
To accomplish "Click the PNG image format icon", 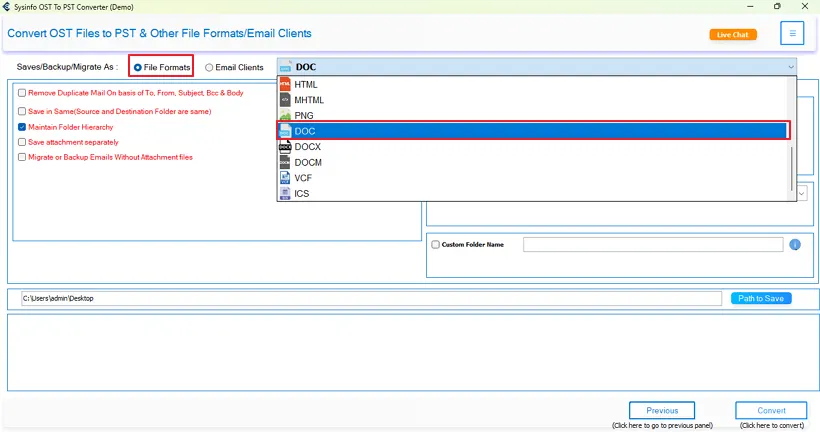I will (285, 115).
